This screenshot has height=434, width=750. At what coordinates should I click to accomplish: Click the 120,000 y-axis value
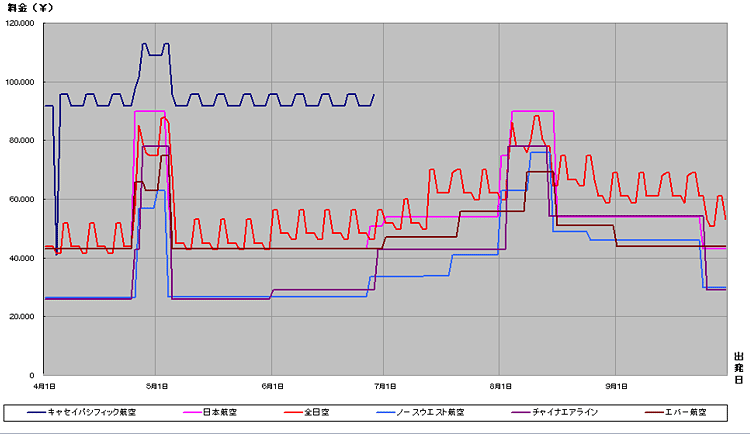click(20, 23)
